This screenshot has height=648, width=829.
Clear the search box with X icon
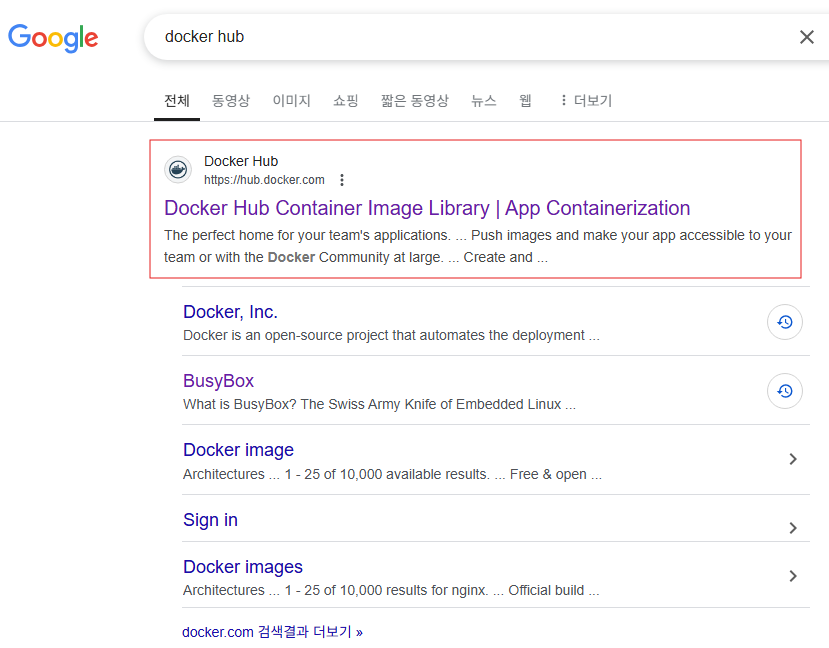pos(806,37)
